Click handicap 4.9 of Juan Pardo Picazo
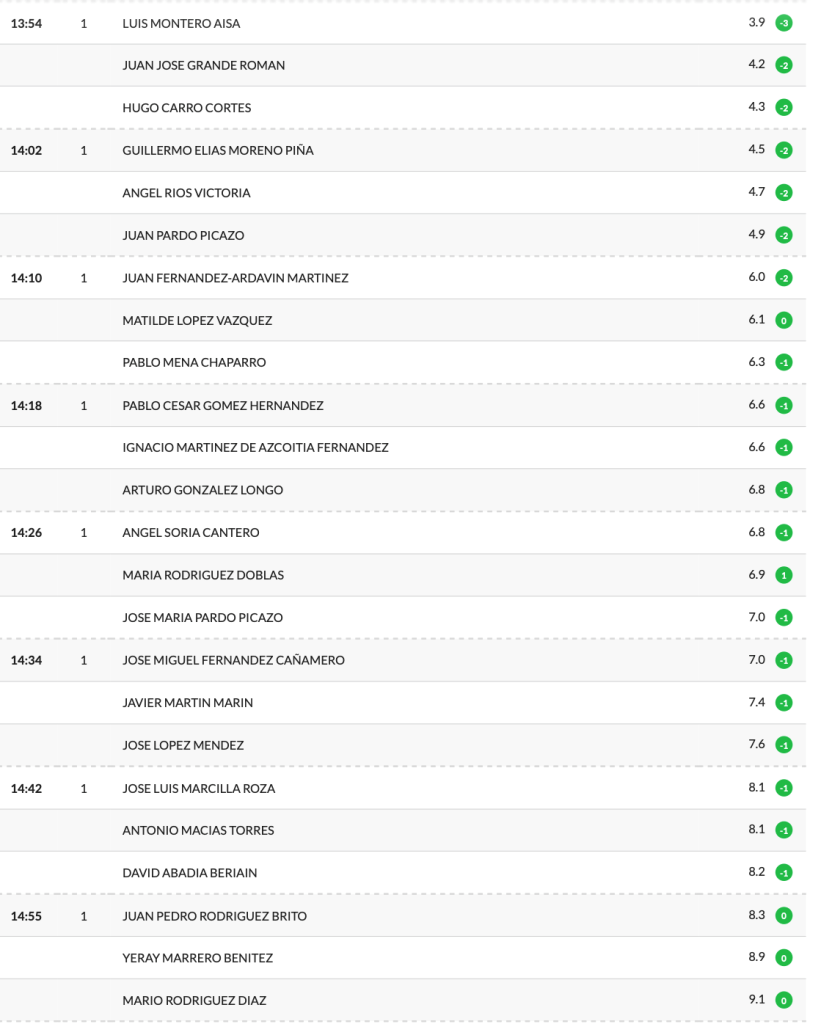The height and width of the screenshot is (1024, 832). 756,235
